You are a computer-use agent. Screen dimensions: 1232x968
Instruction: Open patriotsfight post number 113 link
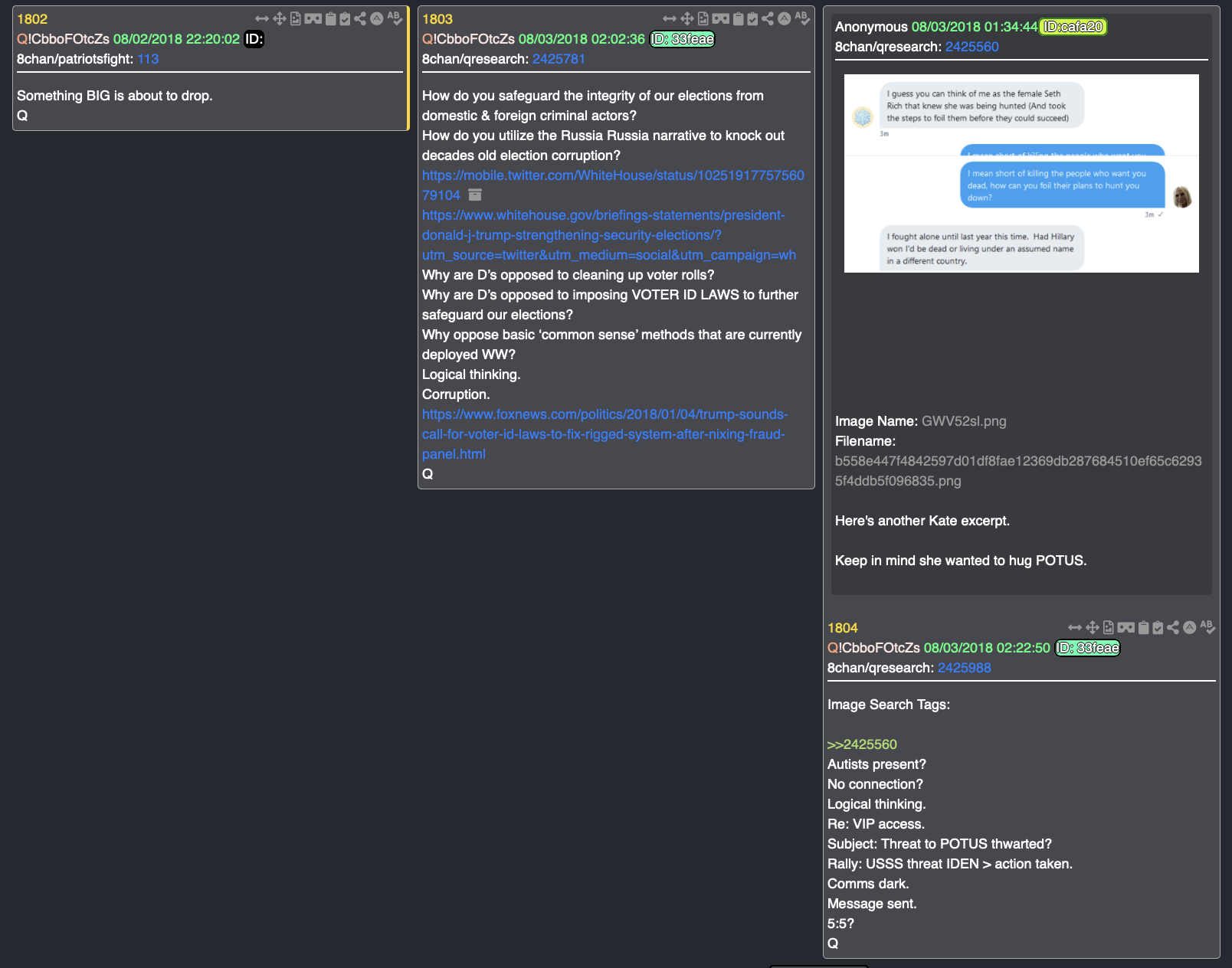[148, 59]
